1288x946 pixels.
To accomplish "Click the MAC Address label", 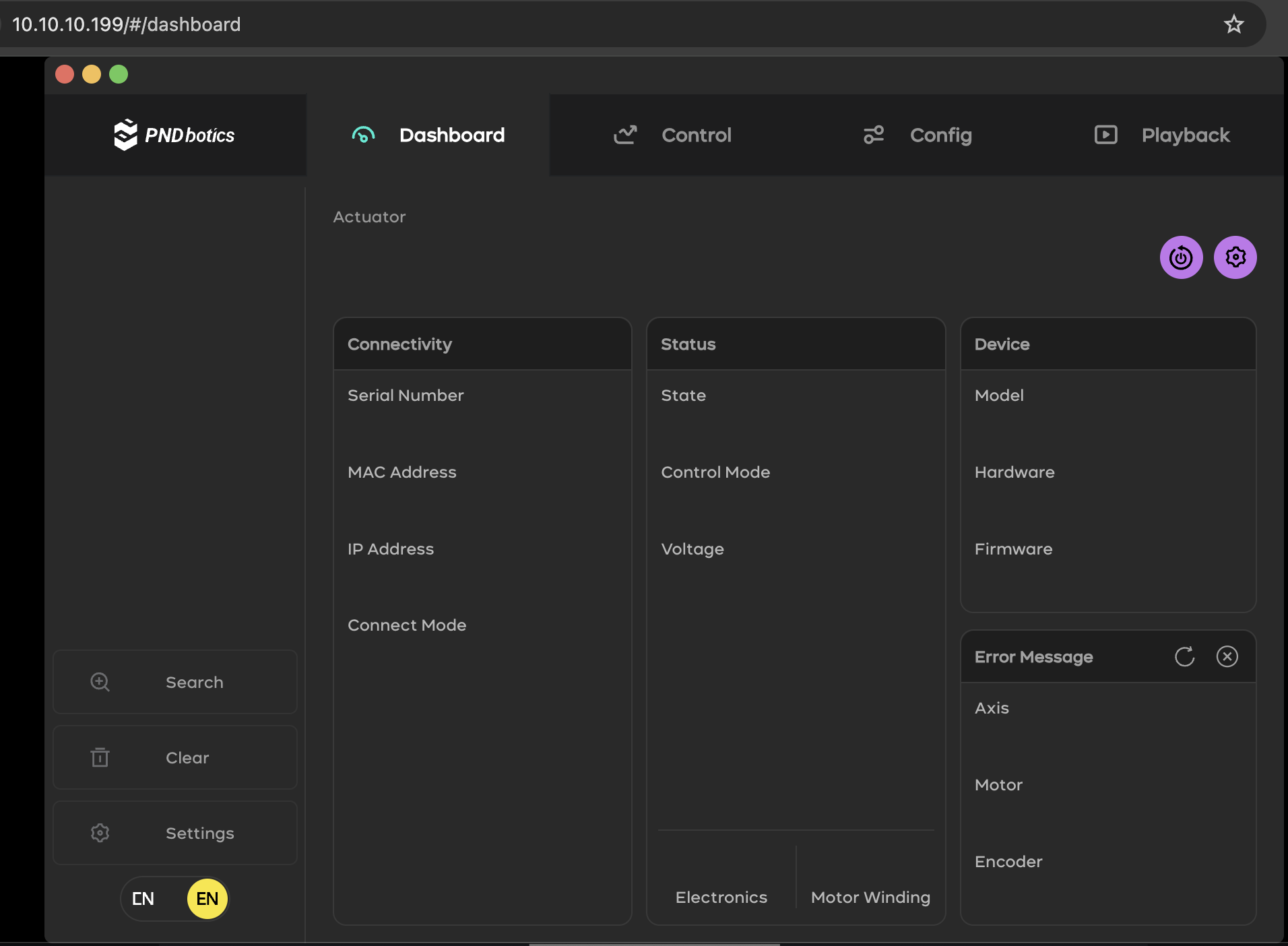I will coord(402,472).
